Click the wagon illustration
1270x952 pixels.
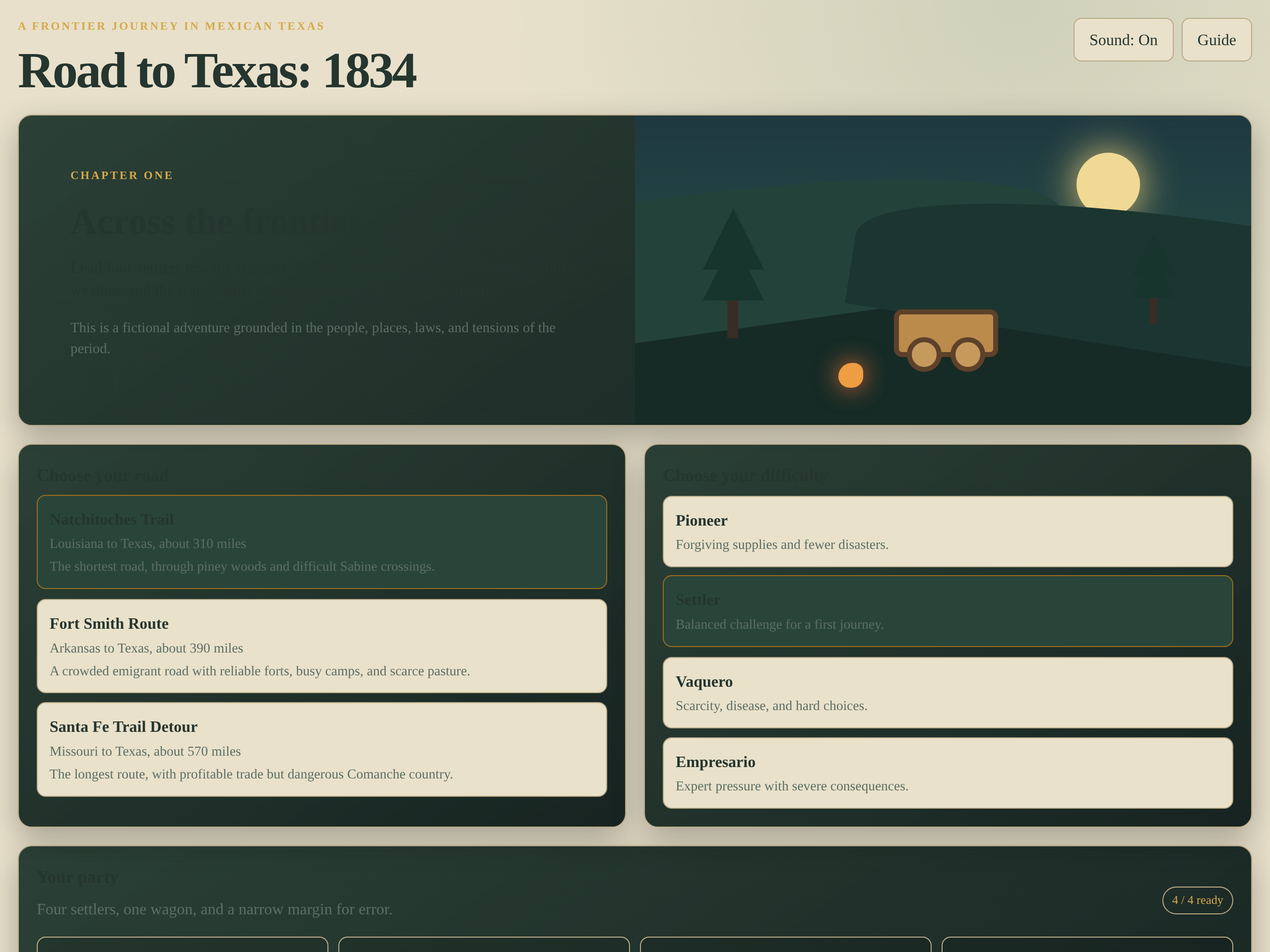coord(946,340)
